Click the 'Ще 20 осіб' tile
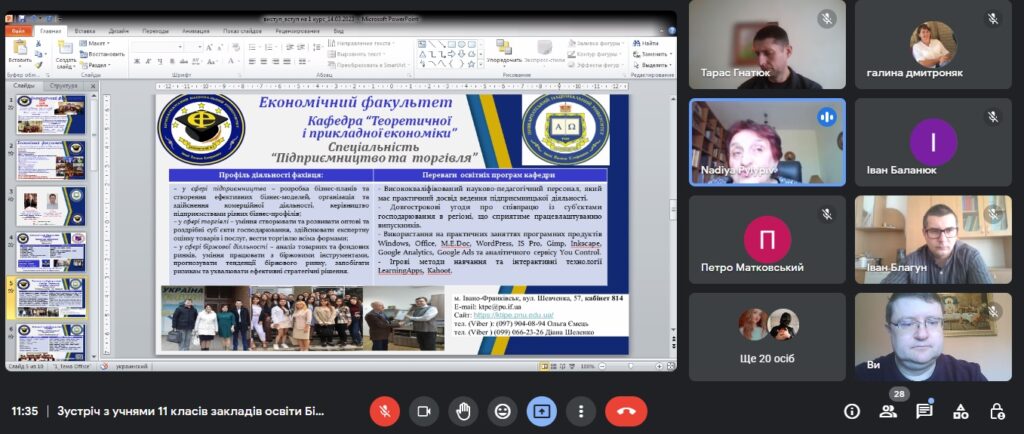Image resolution: width=1024 pixels, height=434 pixels. click(767, 336)
